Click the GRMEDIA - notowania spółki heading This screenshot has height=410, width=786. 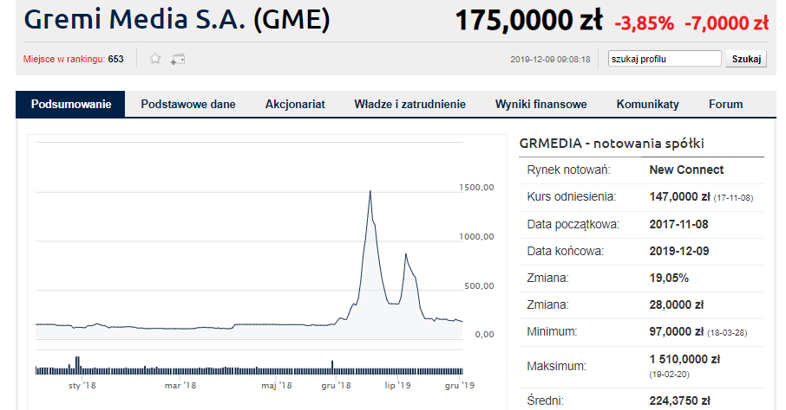click(x=612, y=143)
